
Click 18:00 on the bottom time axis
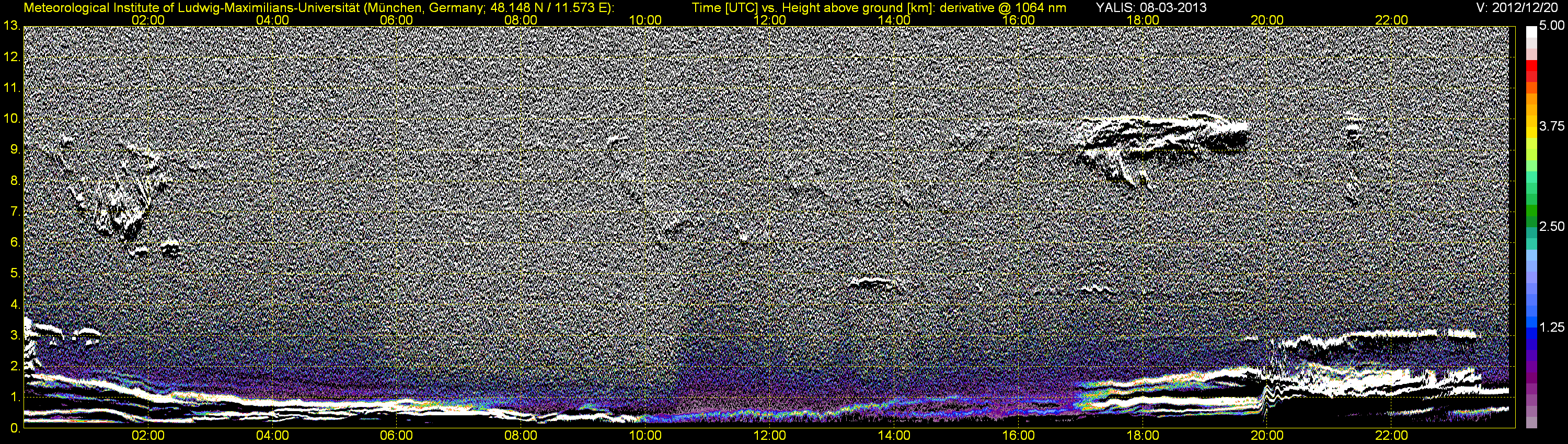1143,436
